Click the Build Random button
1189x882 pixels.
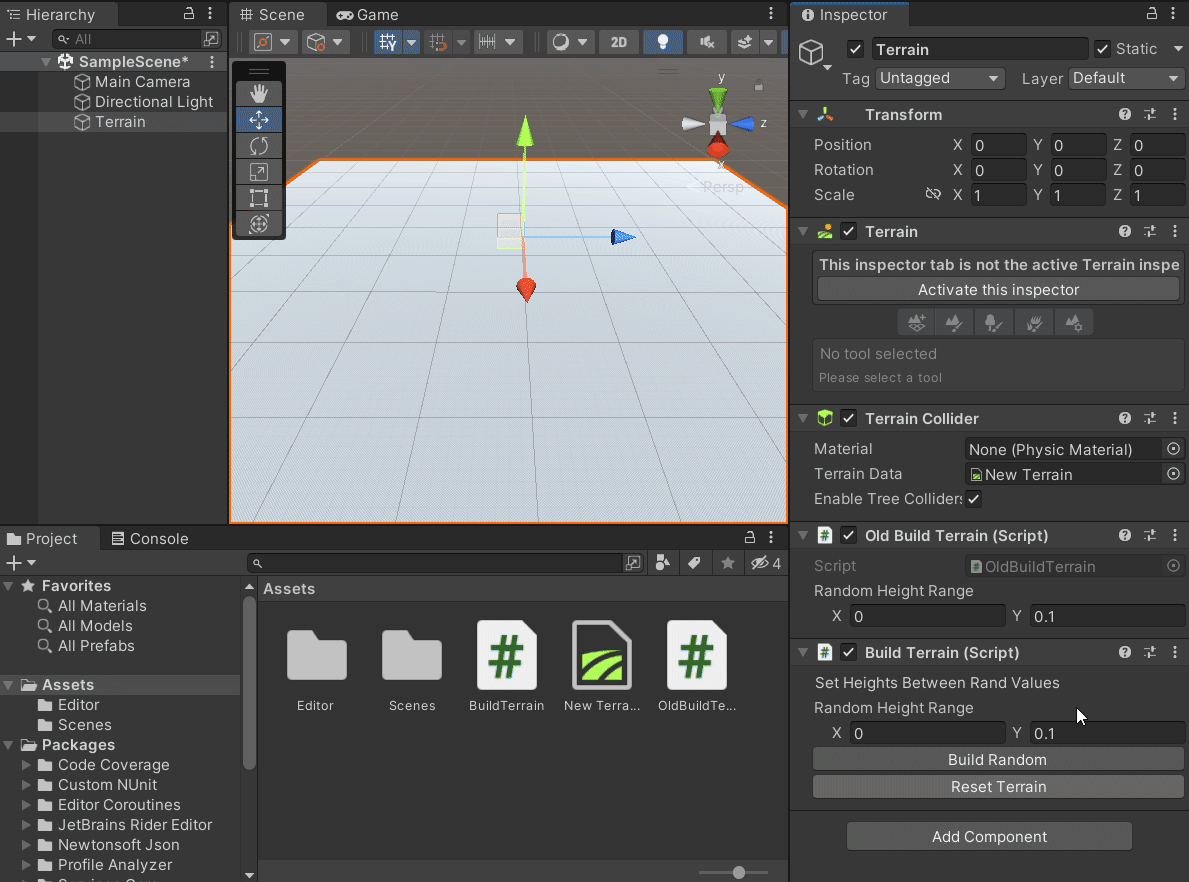click(x=997, y=759)
